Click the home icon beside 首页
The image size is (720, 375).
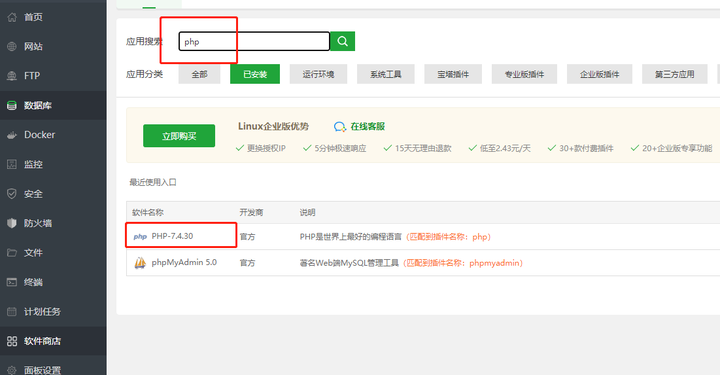[12, 17]
